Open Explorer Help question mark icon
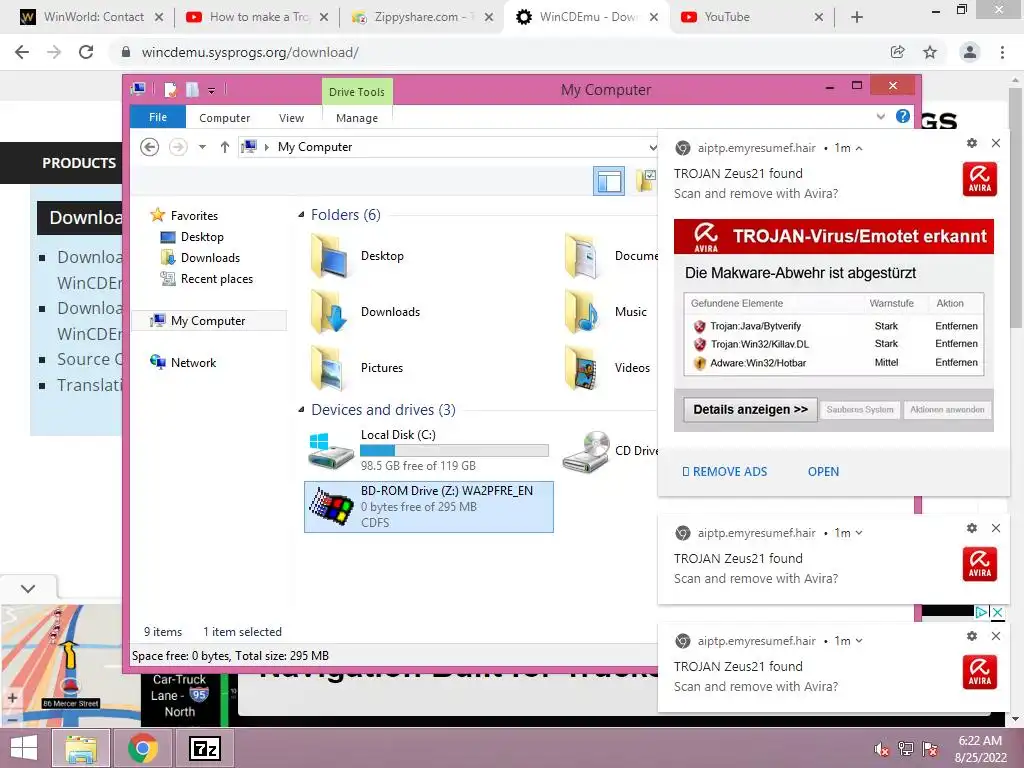Image resolution: width=1024 pixels, height=768 pixels. coord(903,116)
